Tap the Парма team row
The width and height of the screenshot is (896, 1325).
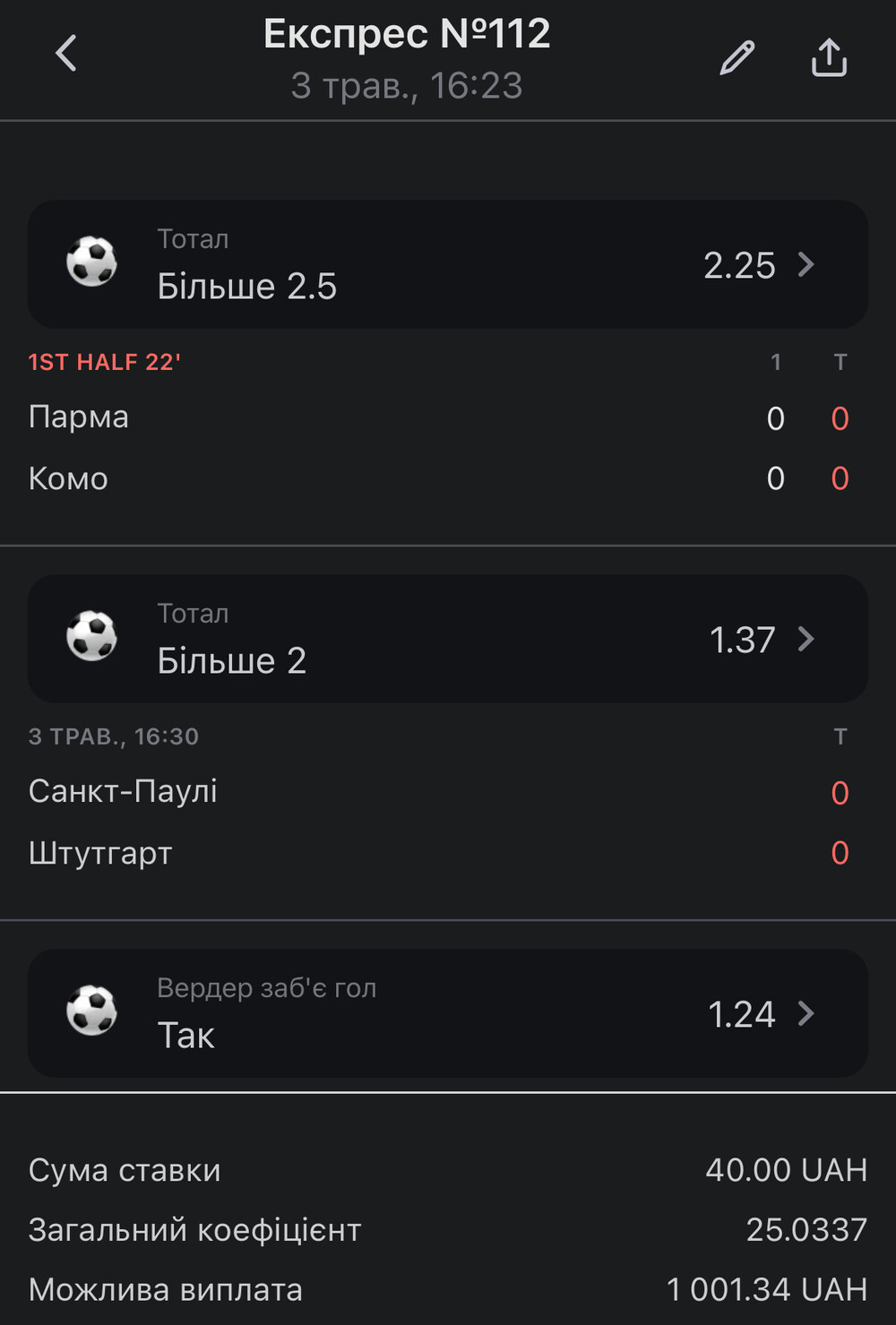[x=448, y=417]
